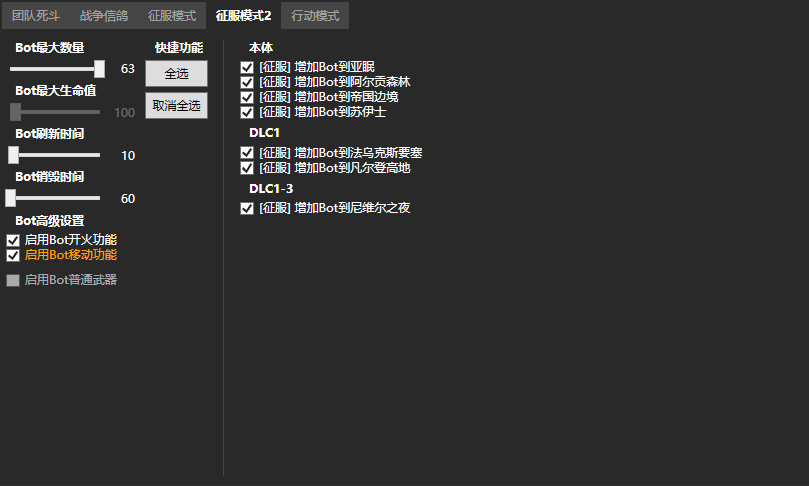Disable the 启用Bot开火功能 checkbox
Viewport: 809px width, 486px height.
(x=13, y=240)
